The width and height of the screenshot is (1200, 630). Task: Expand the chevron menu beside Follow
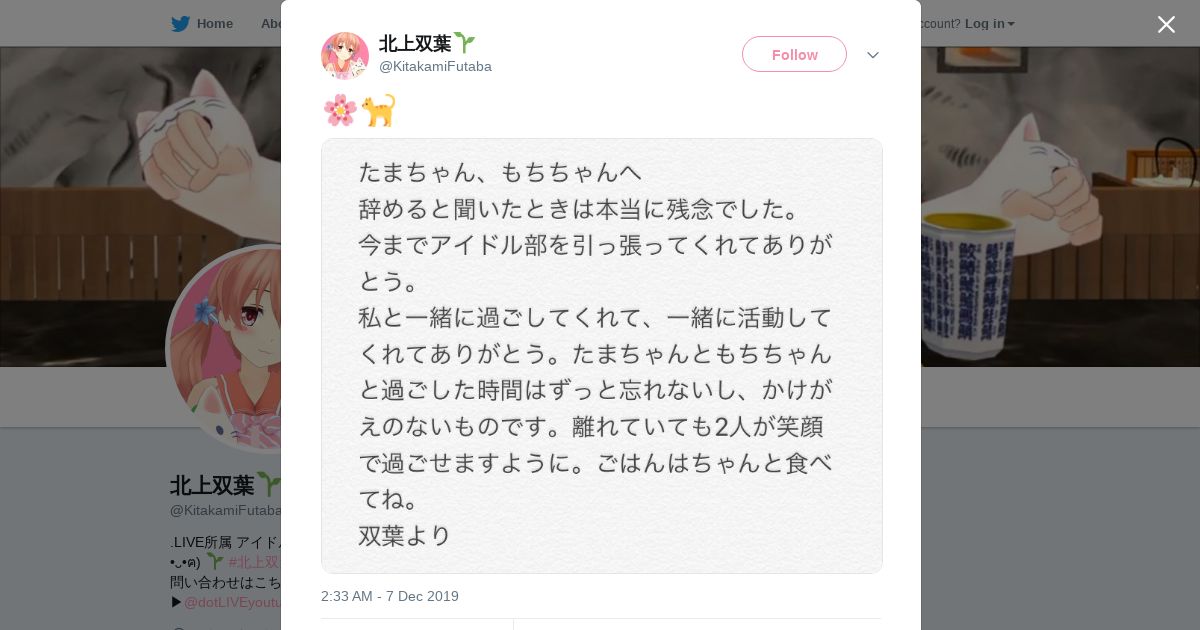(873, 55)
